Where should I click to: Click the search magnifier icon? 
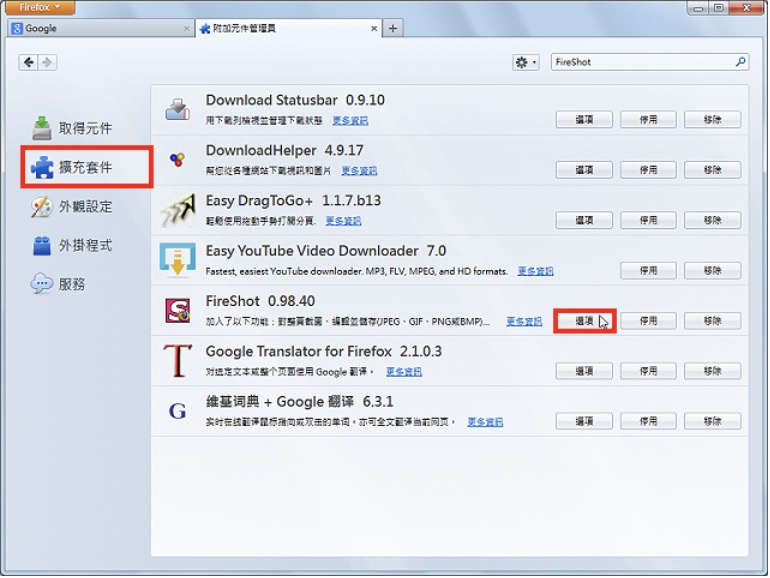coord(741,62)
